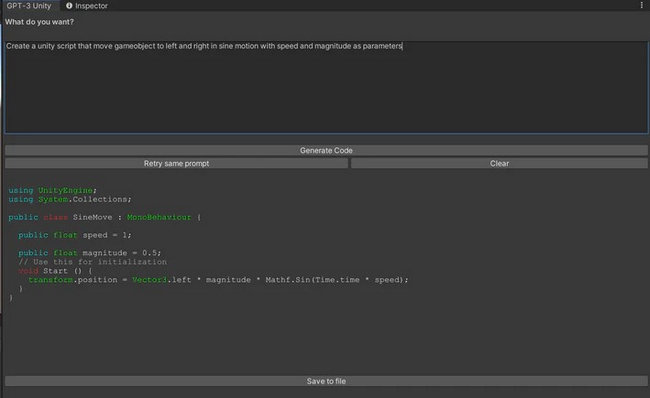Click Retry same prompt

tap(177, 163)
